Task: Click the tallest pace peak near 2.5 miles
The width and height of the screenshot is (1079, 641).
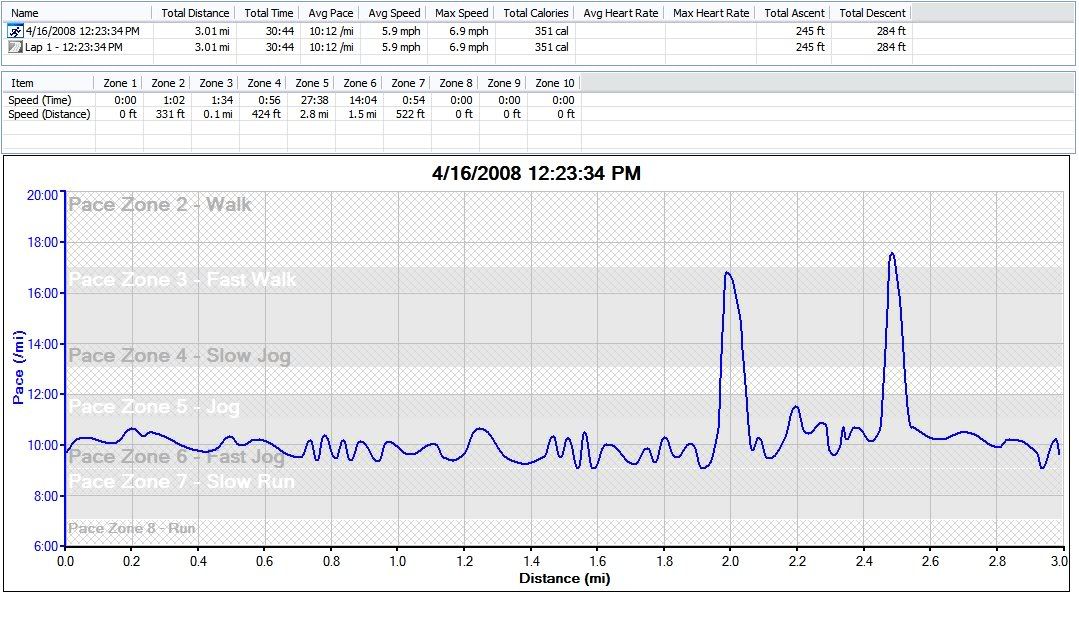Action: [x=891, y=254]
